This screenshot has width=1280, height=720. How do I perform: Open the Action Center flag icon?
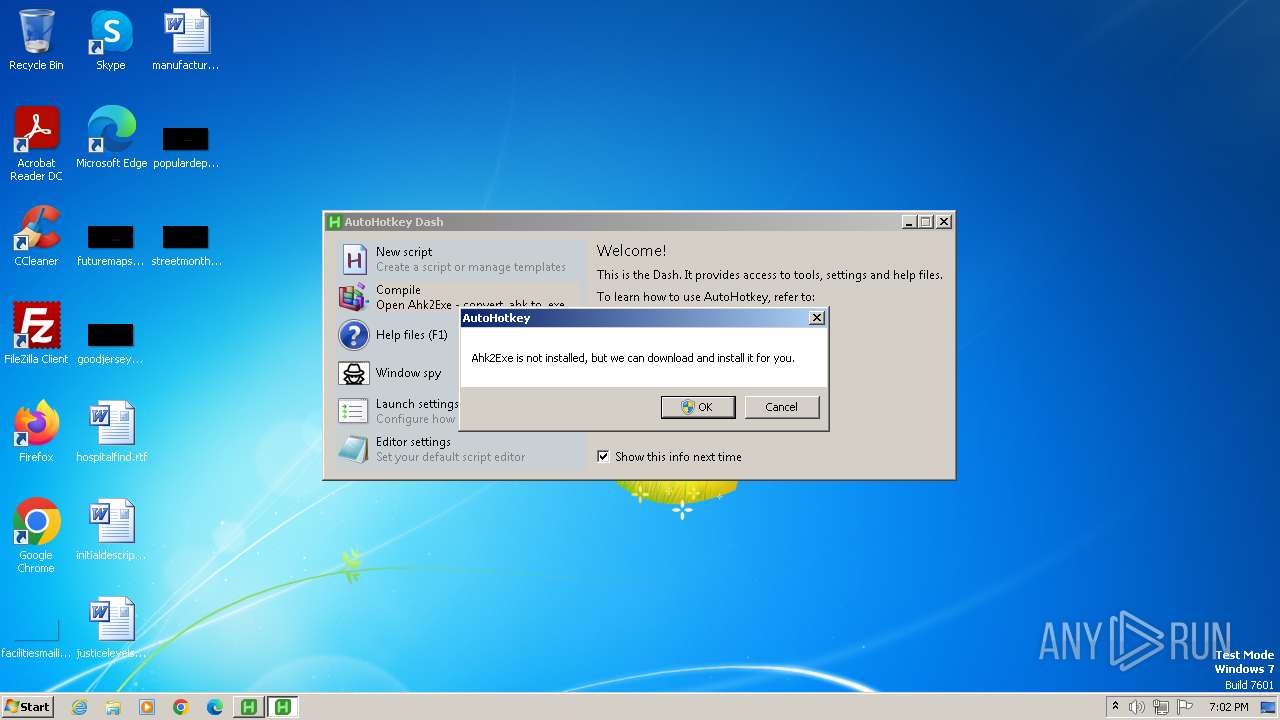(x=1185, y=707)
